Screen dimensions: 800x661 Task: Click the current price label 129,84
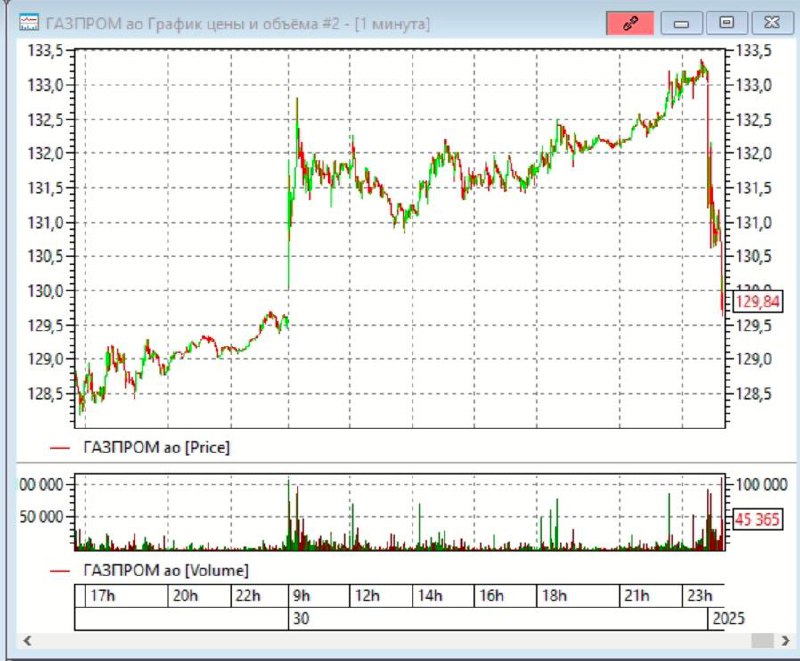(758, 301)
